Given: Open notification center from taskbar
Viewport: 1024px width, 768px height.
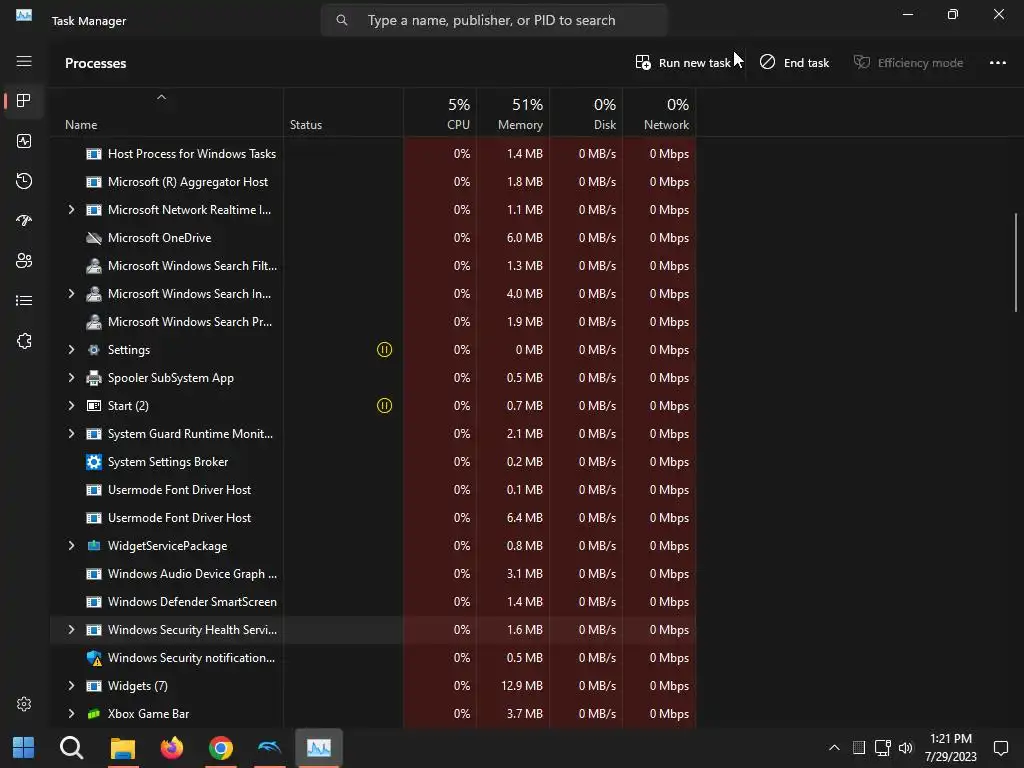Looking at the screenshot, I should (x=1000, y=748).
